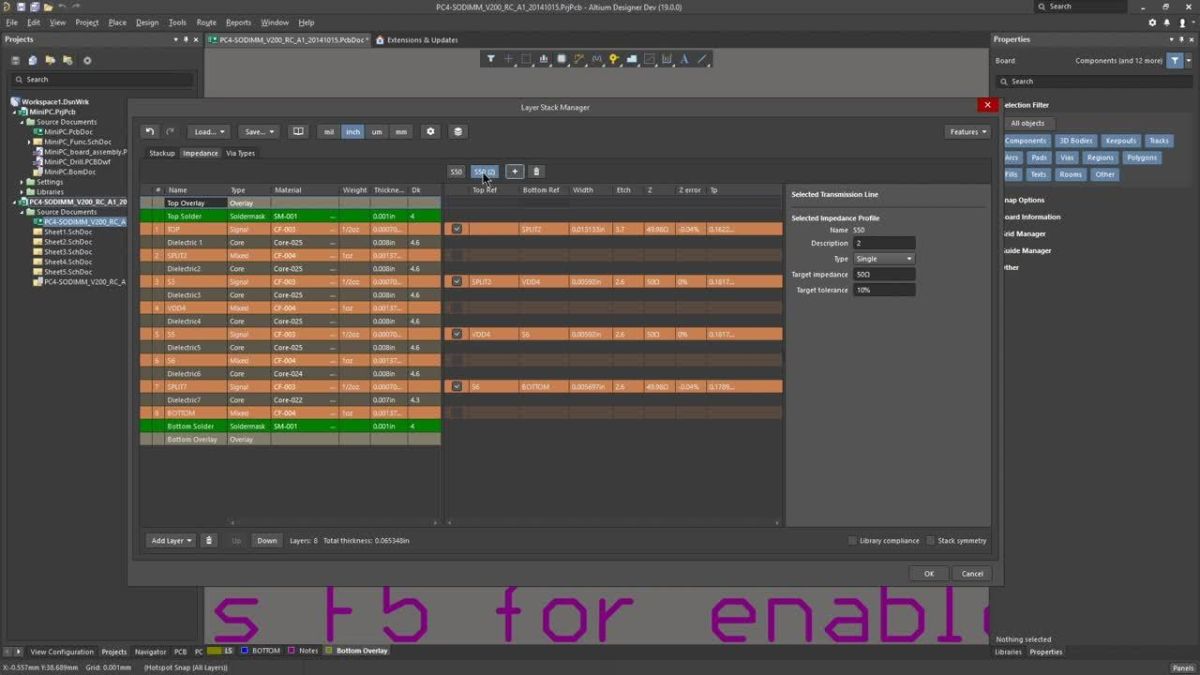
Task: Add a new impedance profile with plus button
Action: (515, 171)
